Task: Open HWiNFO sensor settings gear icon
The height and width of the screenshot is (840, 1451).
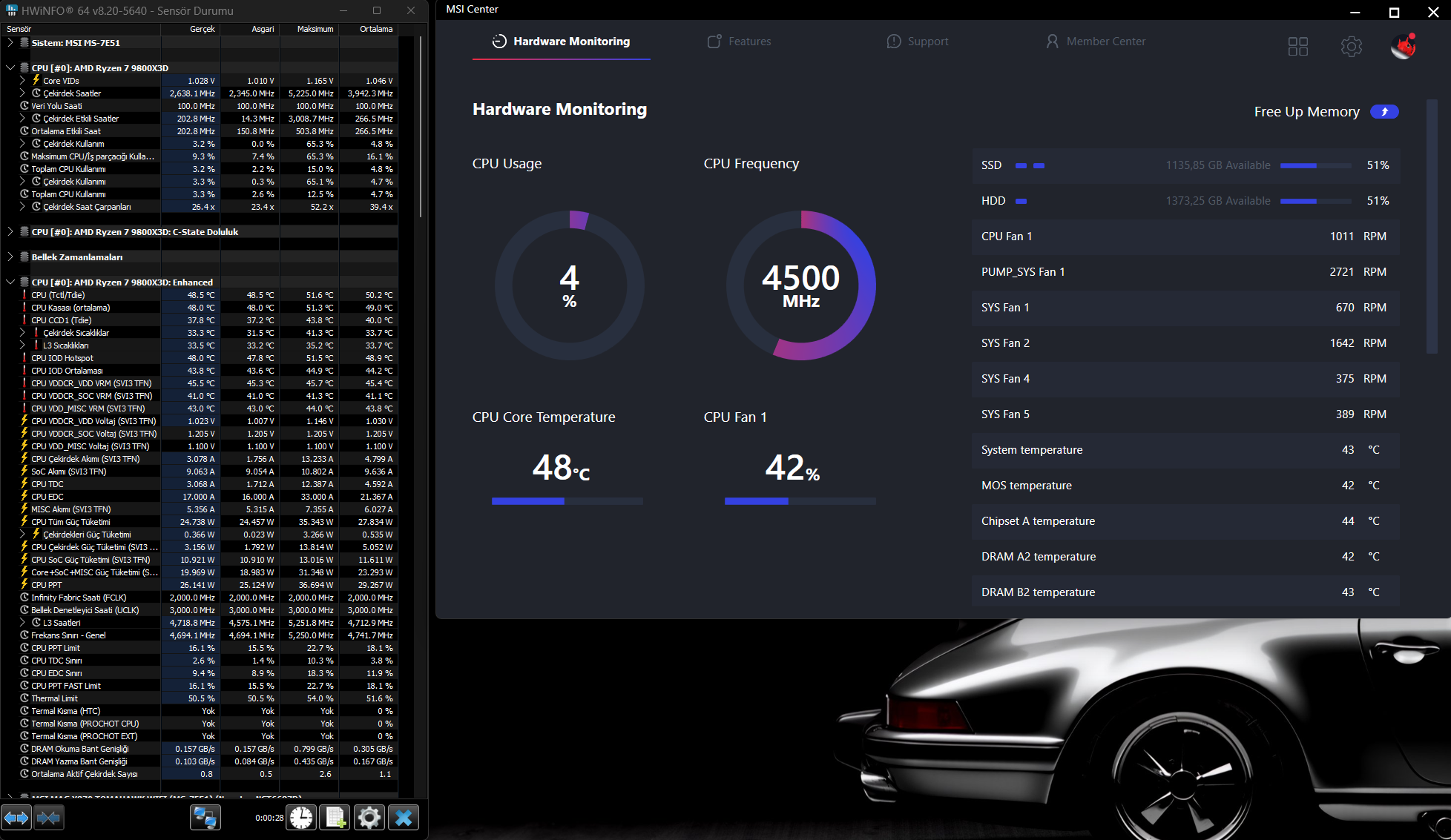Action: tap(369, 818)
